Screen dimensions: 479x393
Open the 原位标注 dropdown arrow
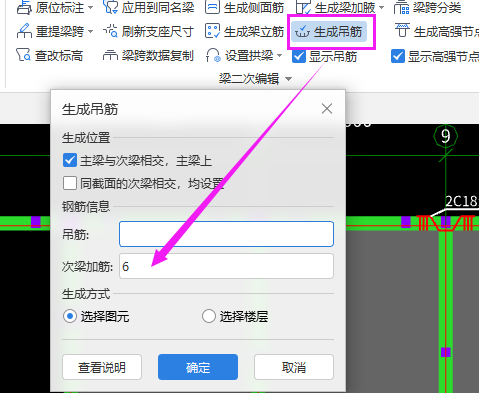(91, 8)
